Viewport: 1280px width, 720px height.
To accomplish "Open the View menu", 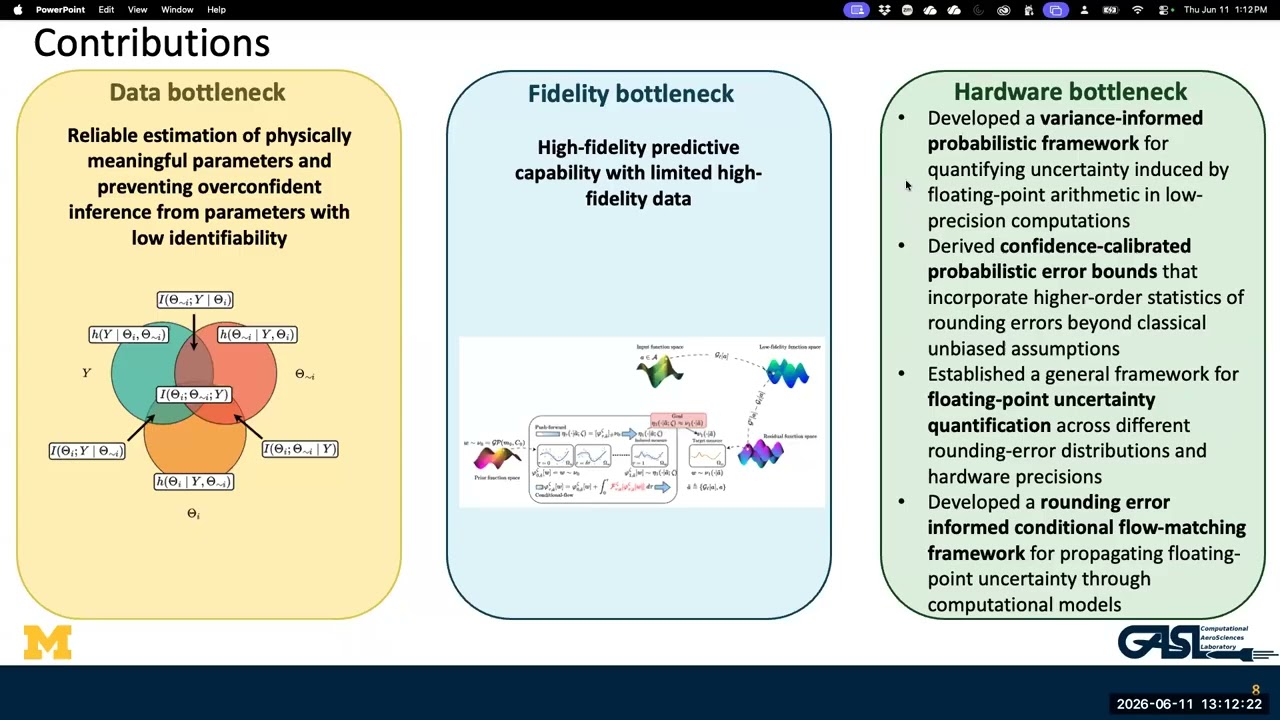I will (137, 9).
